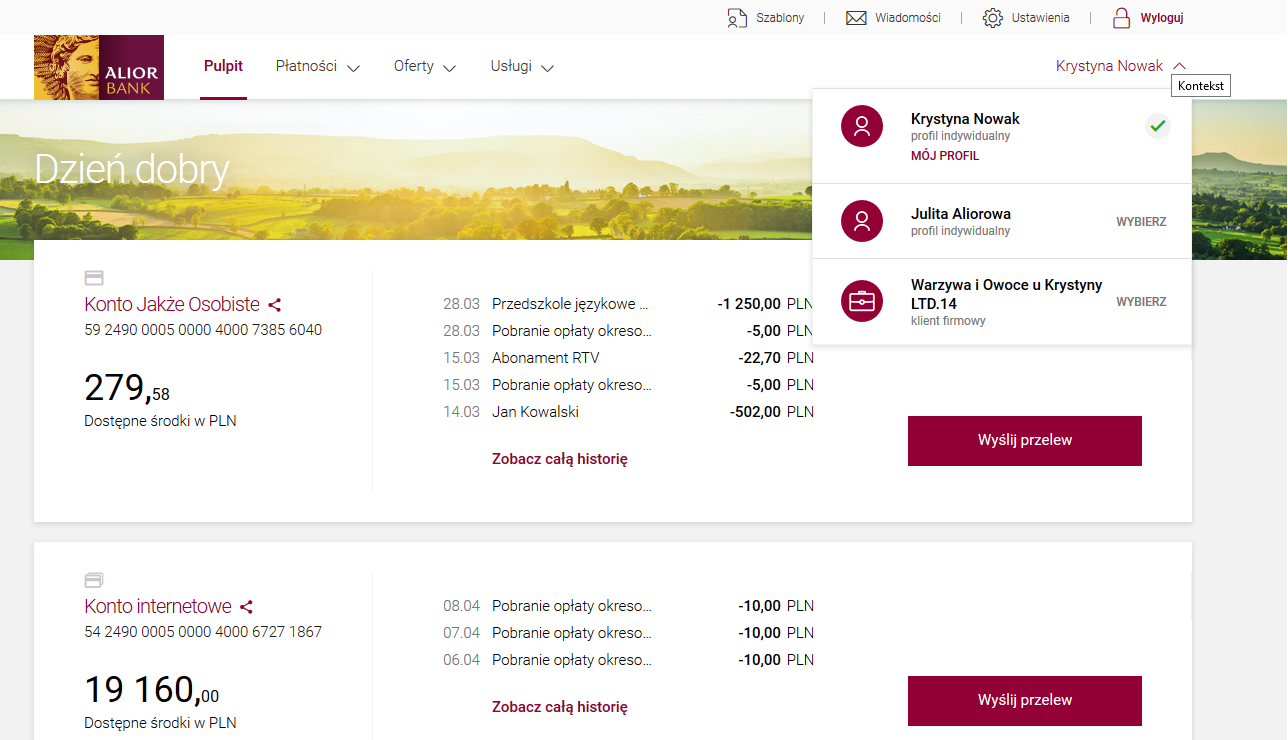Open Wiadomości link in top bar
This screenshot has height=740, width=1288.
point(908,18)
